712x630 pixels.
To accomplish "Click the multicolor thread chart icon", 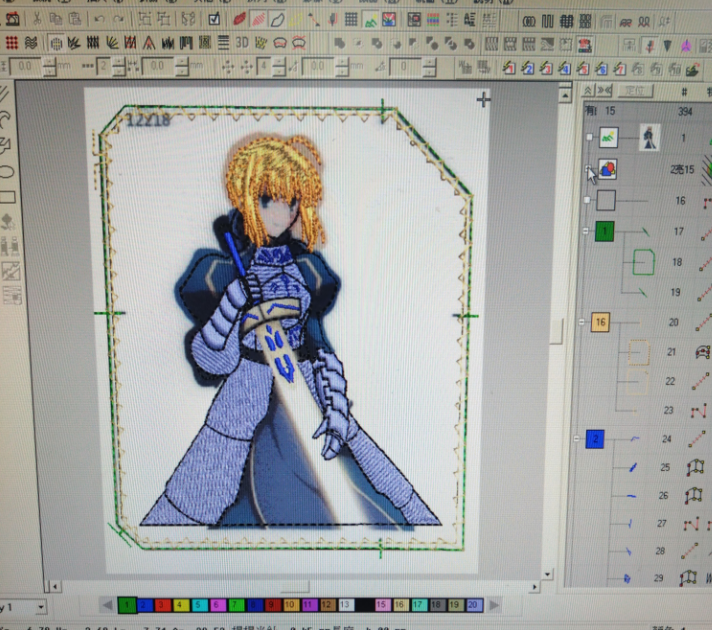I will pyautogui.click(x=433, y=20).
